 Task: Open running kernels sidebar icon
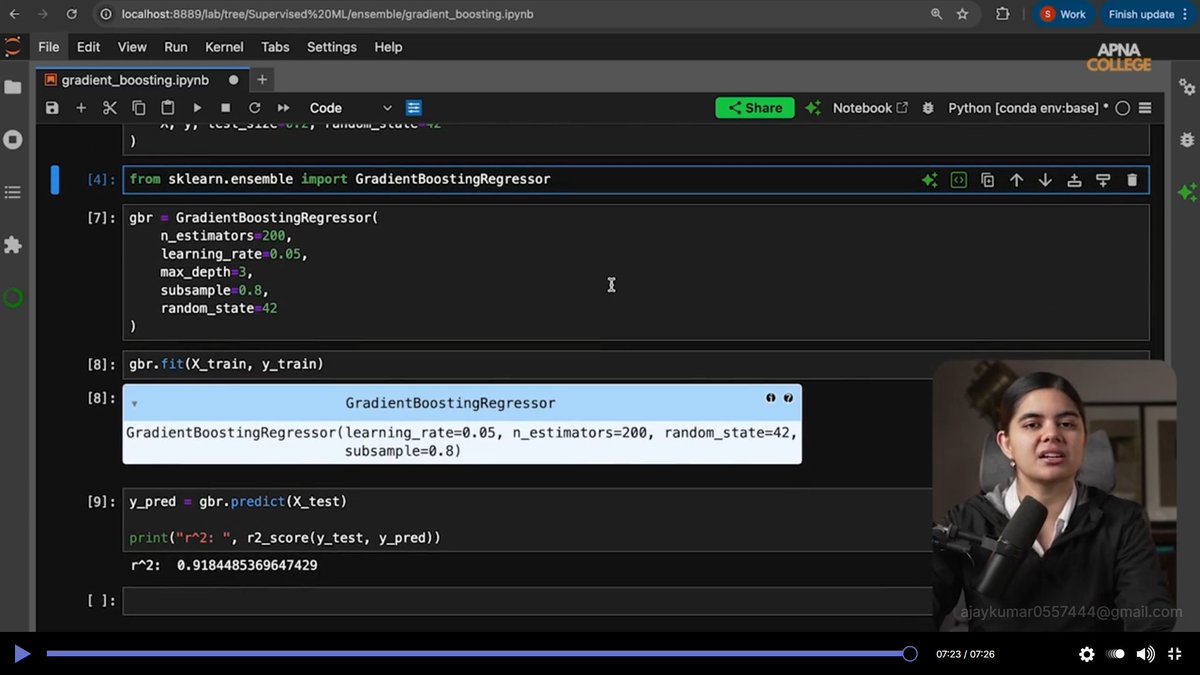[x=13, y=139]
